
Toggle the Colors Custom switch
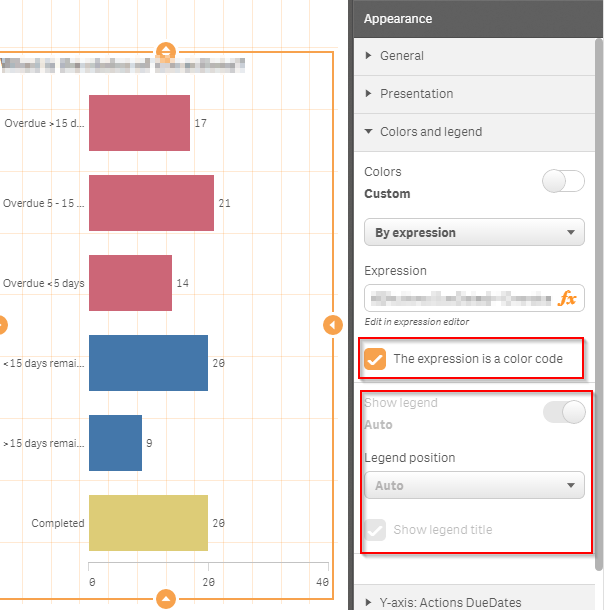[x=562, y=181]
